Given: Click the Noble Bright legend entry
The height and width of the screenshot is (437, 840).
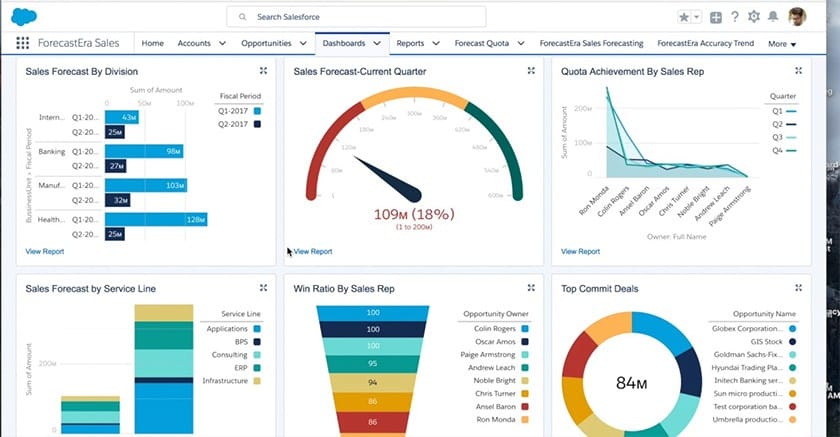Looking at the screenshot, I should [x=501, y=381].
